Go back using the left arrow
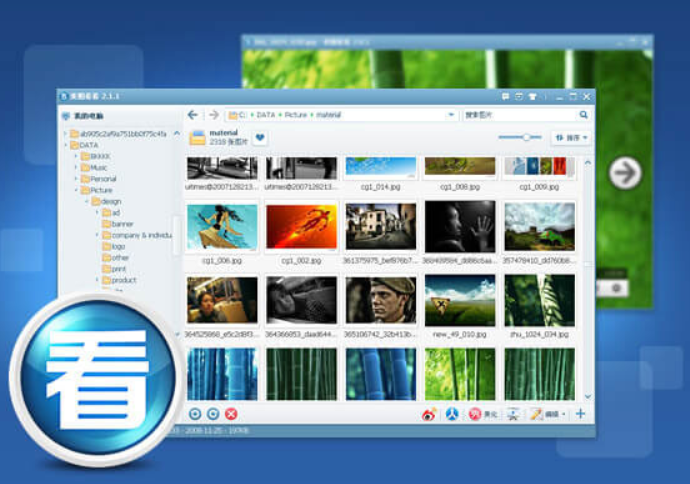 pyautogui.click(x=192, y=115)
